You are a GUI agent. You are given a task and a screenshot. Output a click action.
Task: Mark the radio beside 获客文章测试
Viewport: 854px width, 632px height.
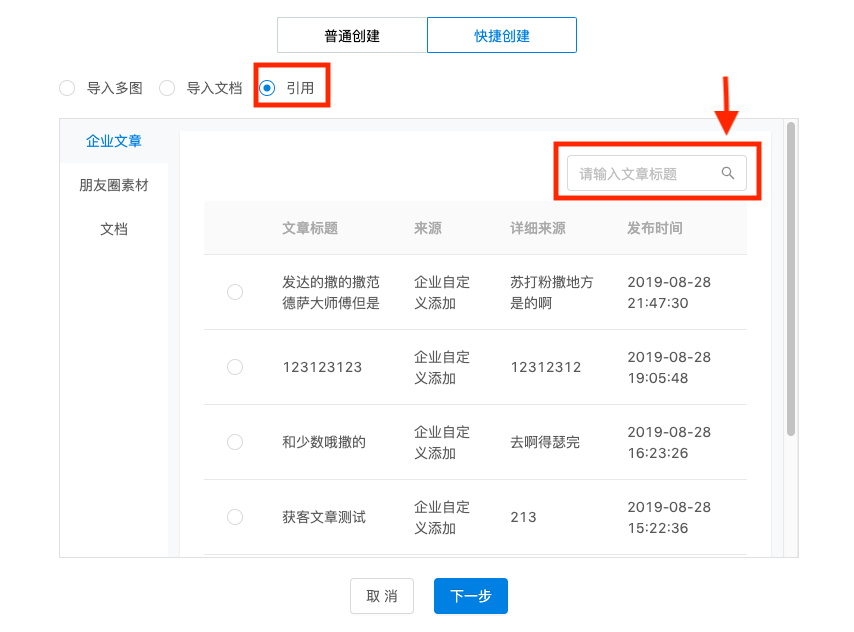click(x=235, y=517)
